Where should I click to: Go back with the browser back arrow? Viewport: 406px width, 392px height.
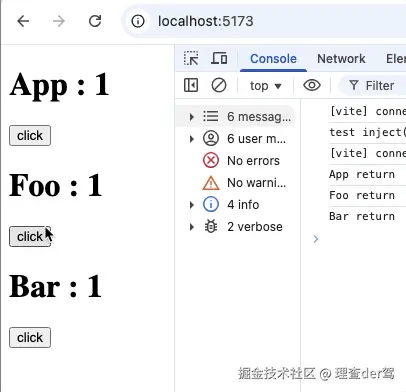coord(23,21)
